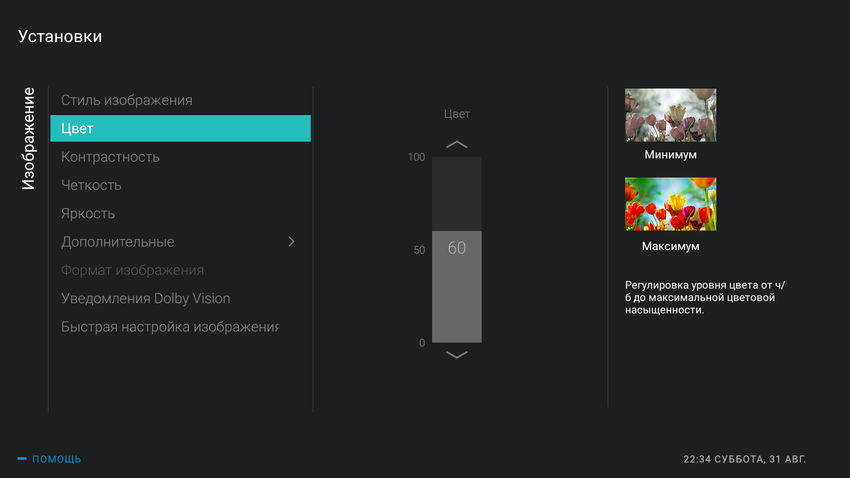Viewport: 850px width, 478px height.
Task: Open Быстрая настройка изображения
Action: pyautogui.click(x=170, y=327)
